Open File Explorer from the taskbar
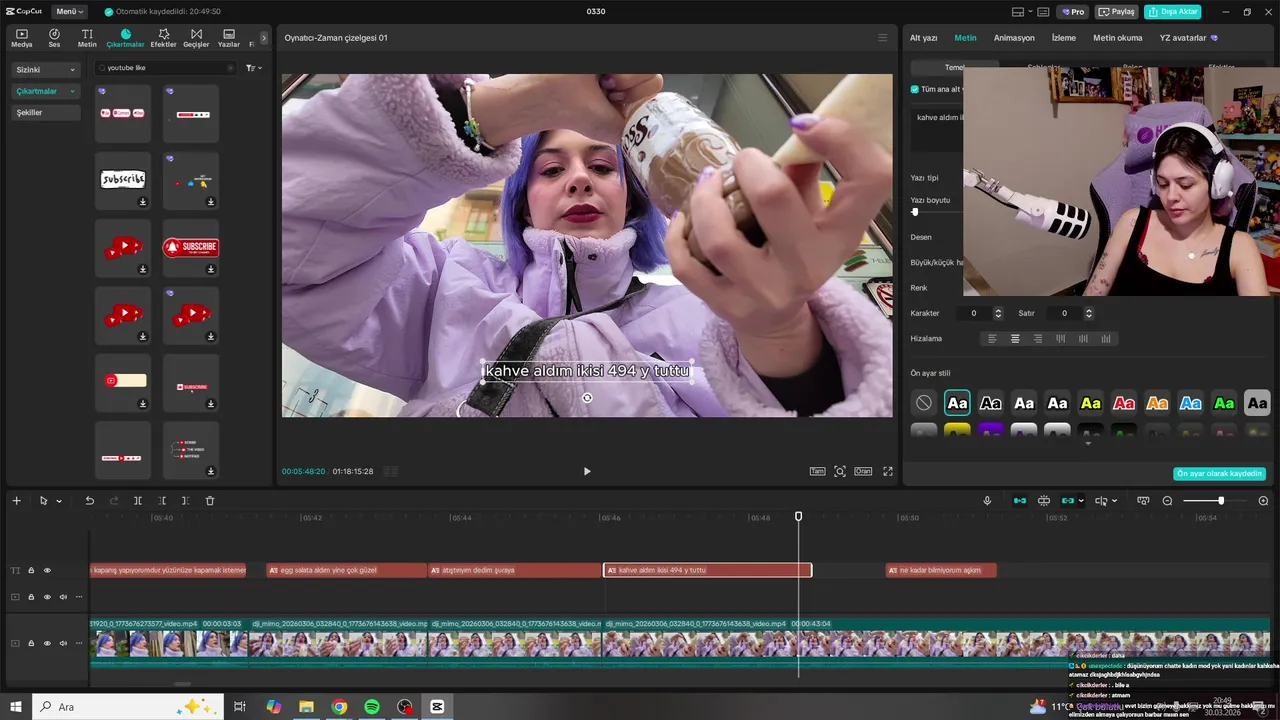1280x720 pixels. coord(306,707)
